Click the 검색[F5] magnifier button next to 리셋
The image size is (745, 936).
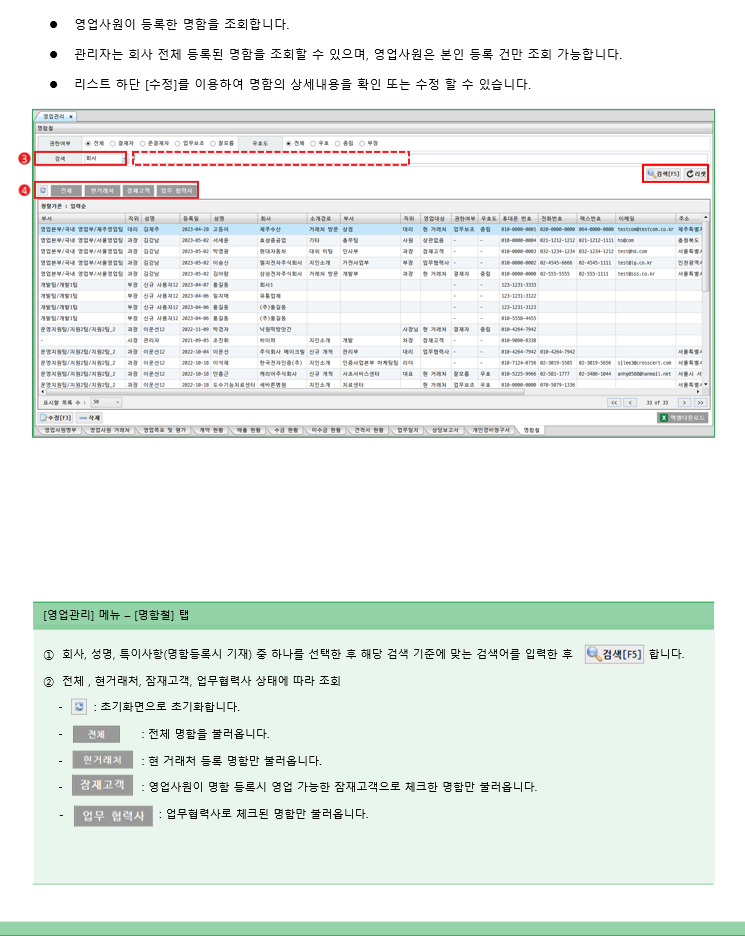click(x=663, y=174)
